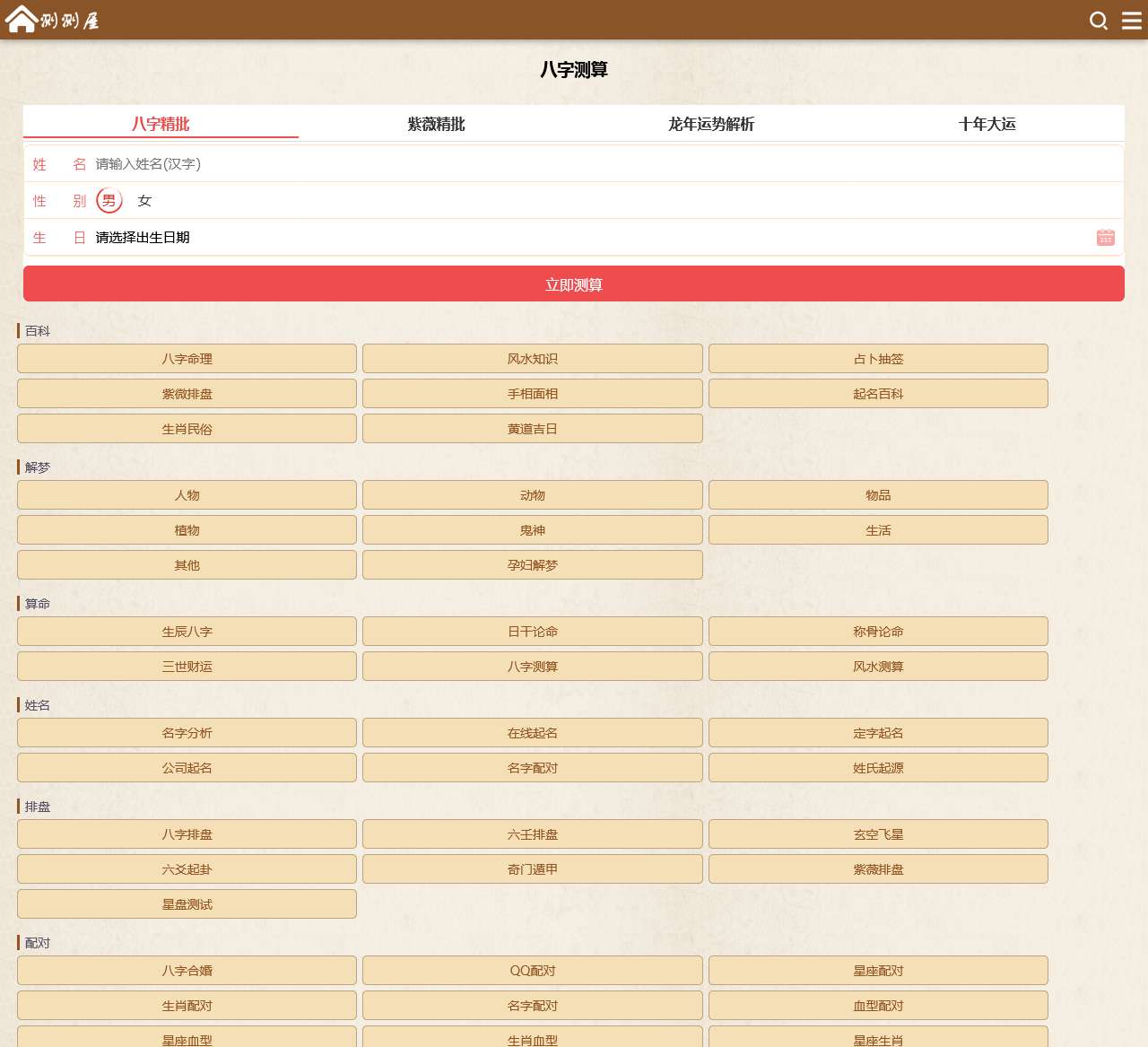This screenshot has height=1047, width=1148.
Task: Open the 星盘测试 link
Action: tap(187, 904)
